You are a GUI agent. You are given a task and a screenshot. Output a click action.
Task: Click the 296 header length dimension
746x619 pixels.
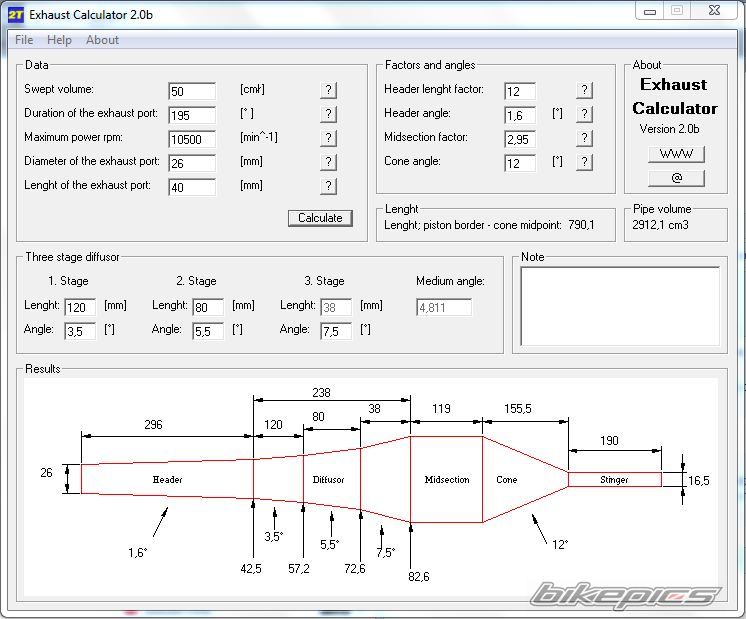153,425
